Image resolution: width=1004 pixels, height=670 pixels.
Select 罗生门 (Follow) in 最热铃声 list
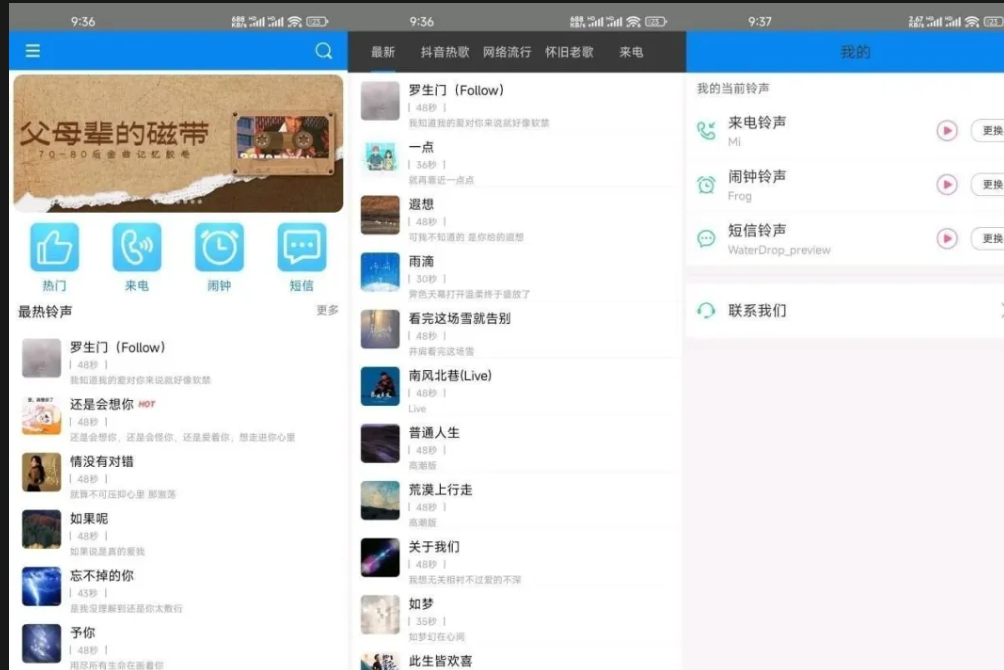[178, 359]
